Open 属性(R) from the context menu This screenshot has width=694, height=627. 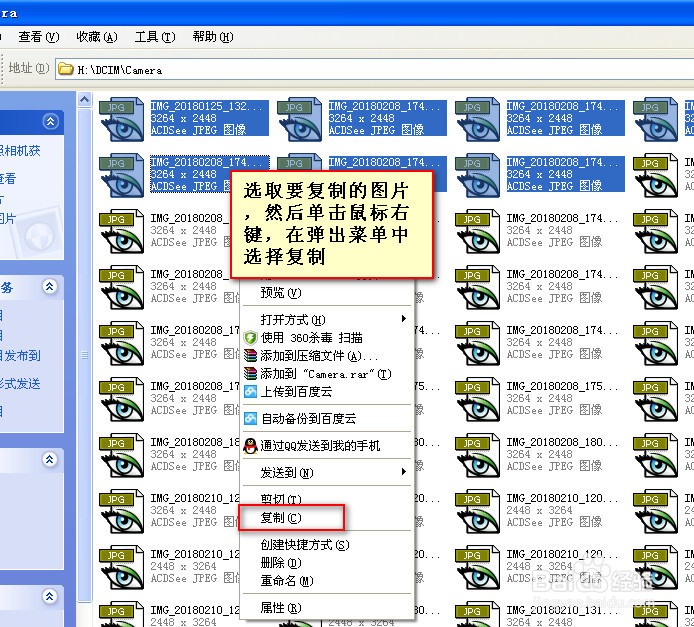pyautogui.click(x=327, y=608)
